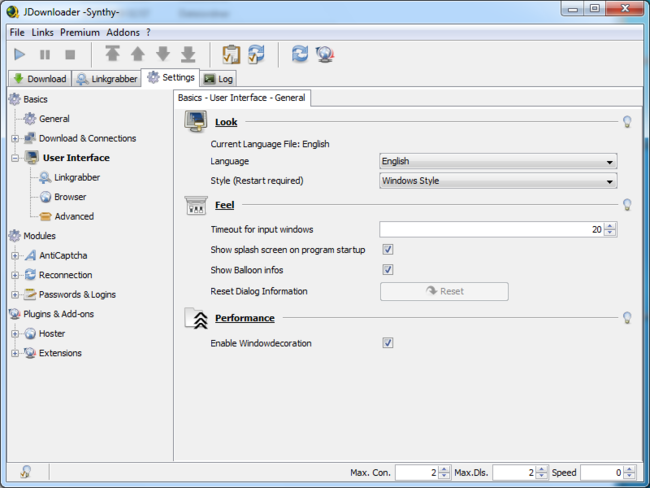Click the Performance section heading
Screen dimensions: 650x488
coord(245,318)
